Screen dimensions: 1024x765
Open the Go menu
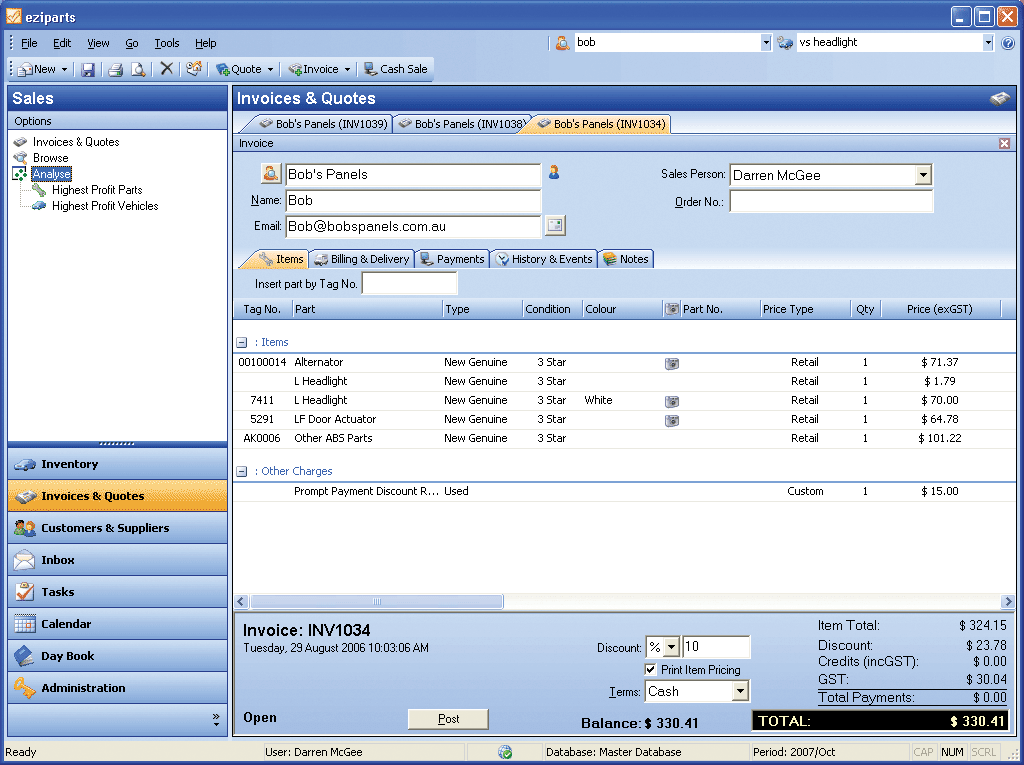pyautogui.click(x=132, y=43)
